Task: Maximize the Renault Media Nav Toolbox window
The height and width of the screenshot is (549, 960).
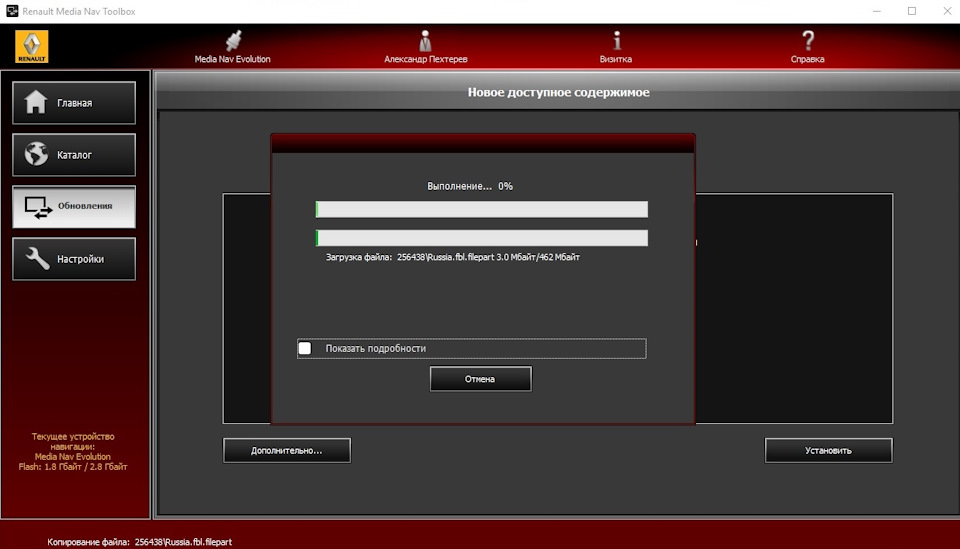Action: tap(912, 11)
